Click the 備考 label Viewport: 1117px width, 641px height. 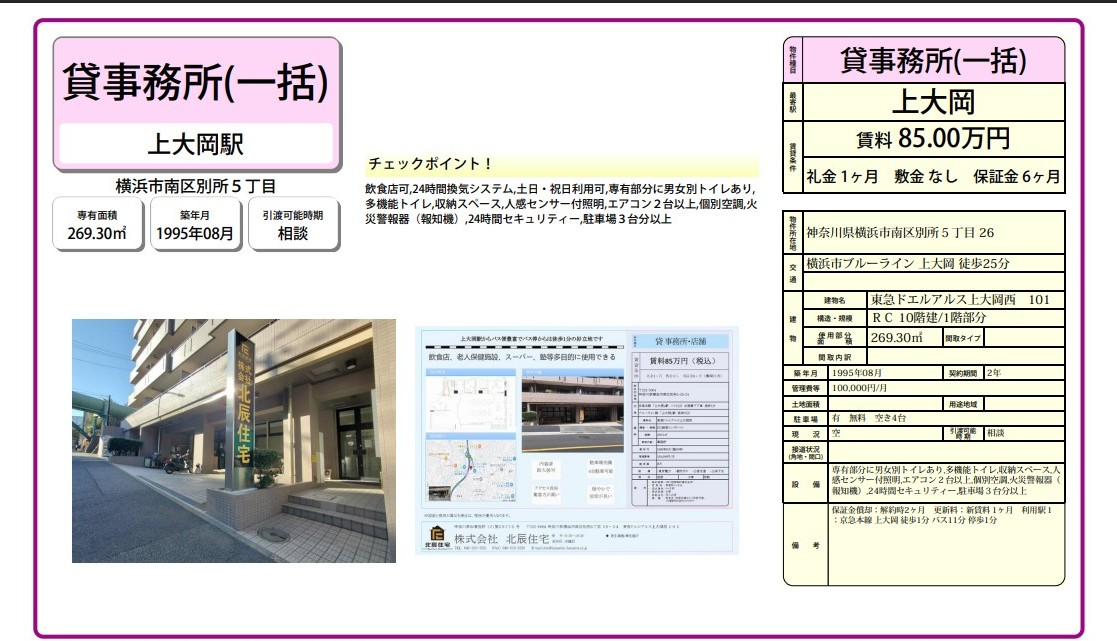[x=805, y=546]
